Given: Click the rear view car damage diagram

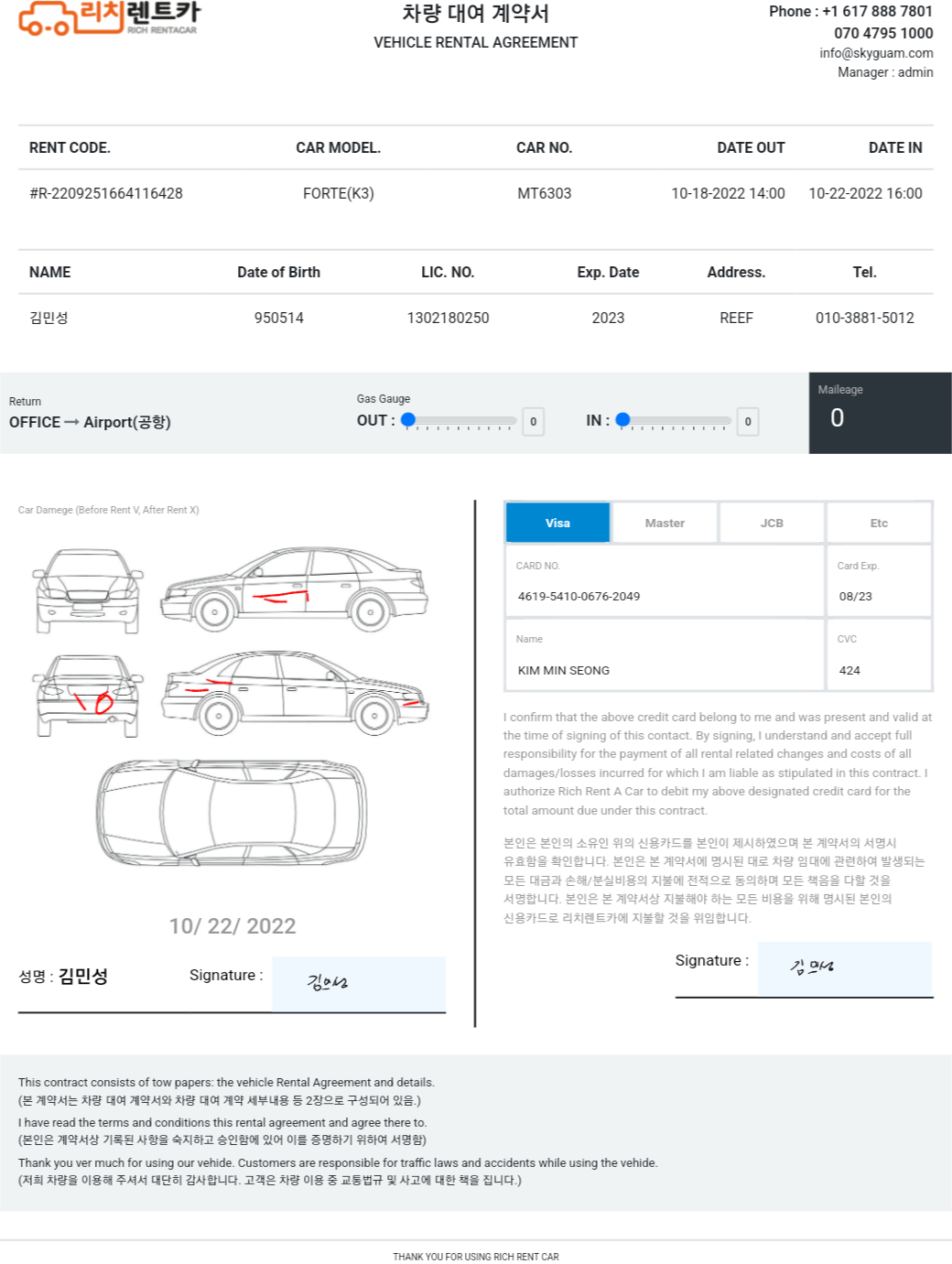Looking at the screenshot, I should 89,696.
